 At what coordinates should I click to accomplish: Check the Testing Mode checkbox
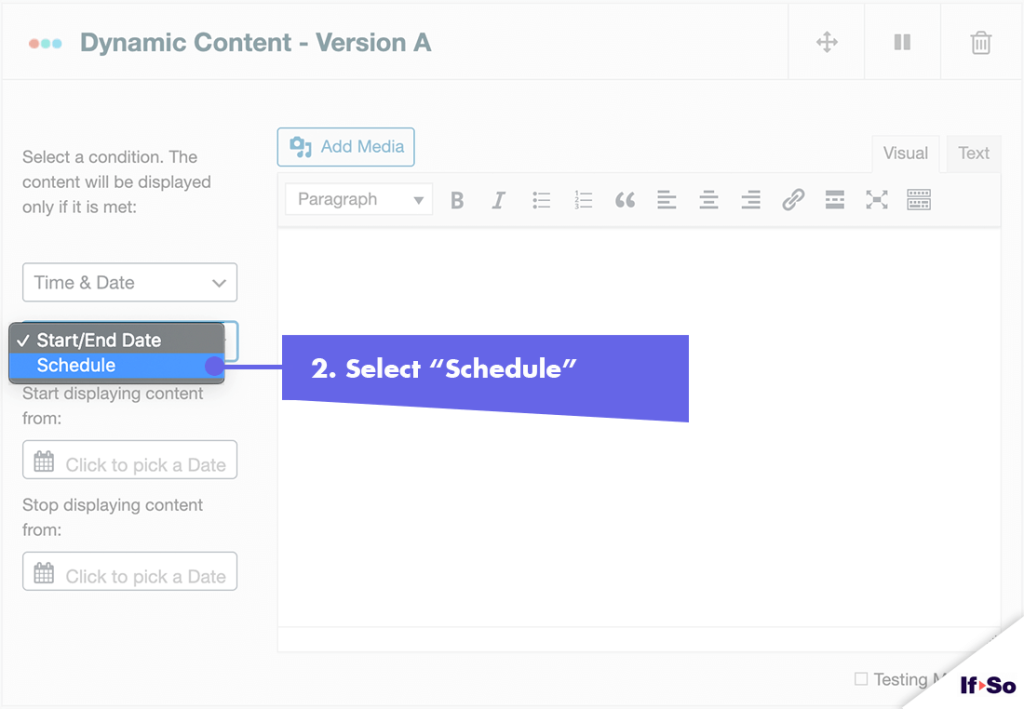(861, 679)
